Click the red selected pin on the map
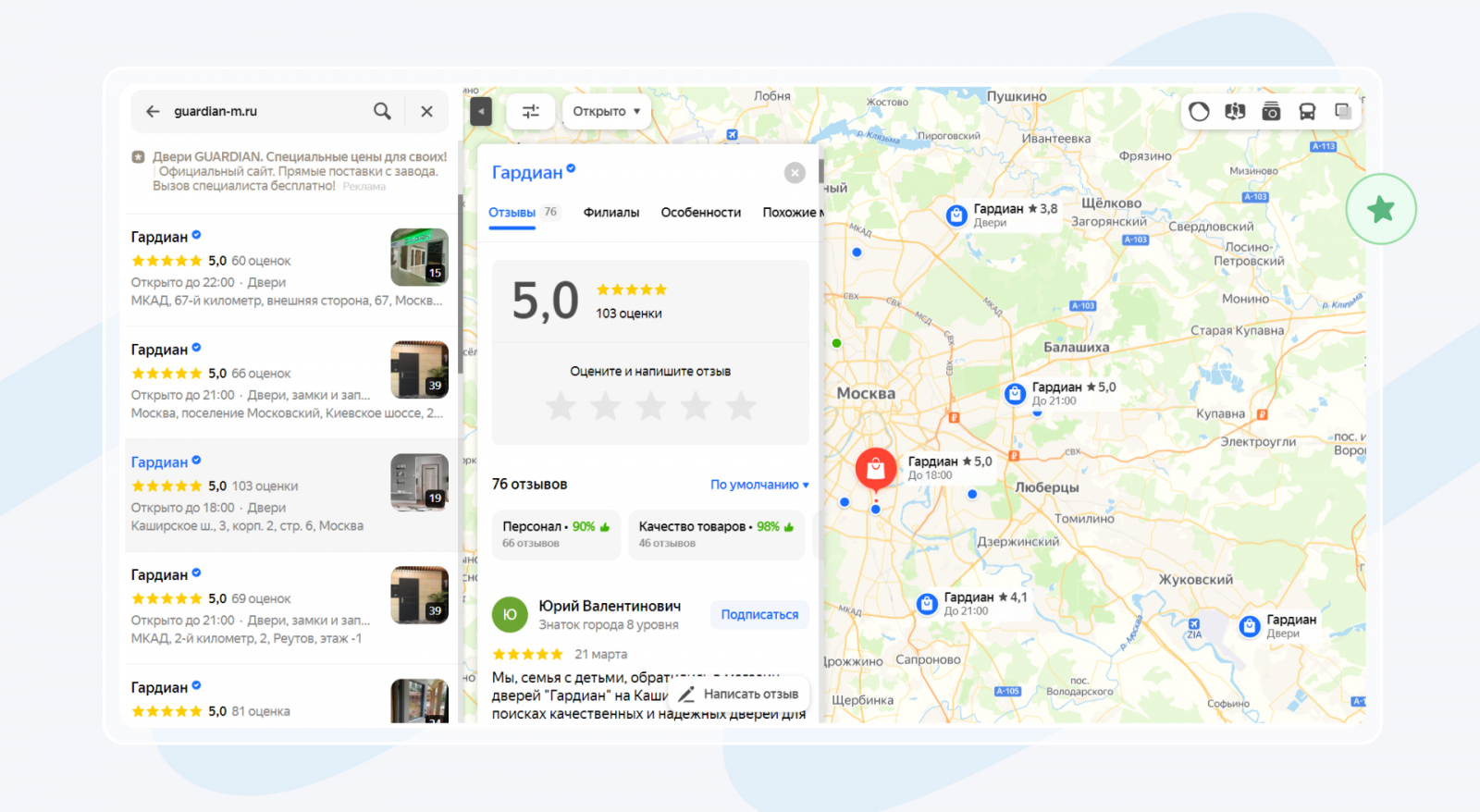The height and width of the screenshot is (812, 1480). (x=875, y=470)
